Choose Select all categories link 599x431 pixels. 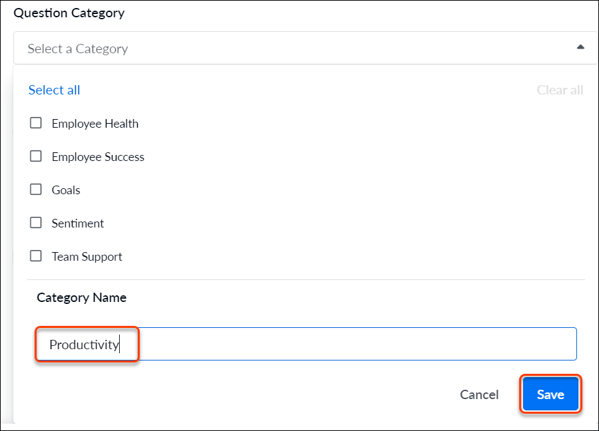(54, 90)
